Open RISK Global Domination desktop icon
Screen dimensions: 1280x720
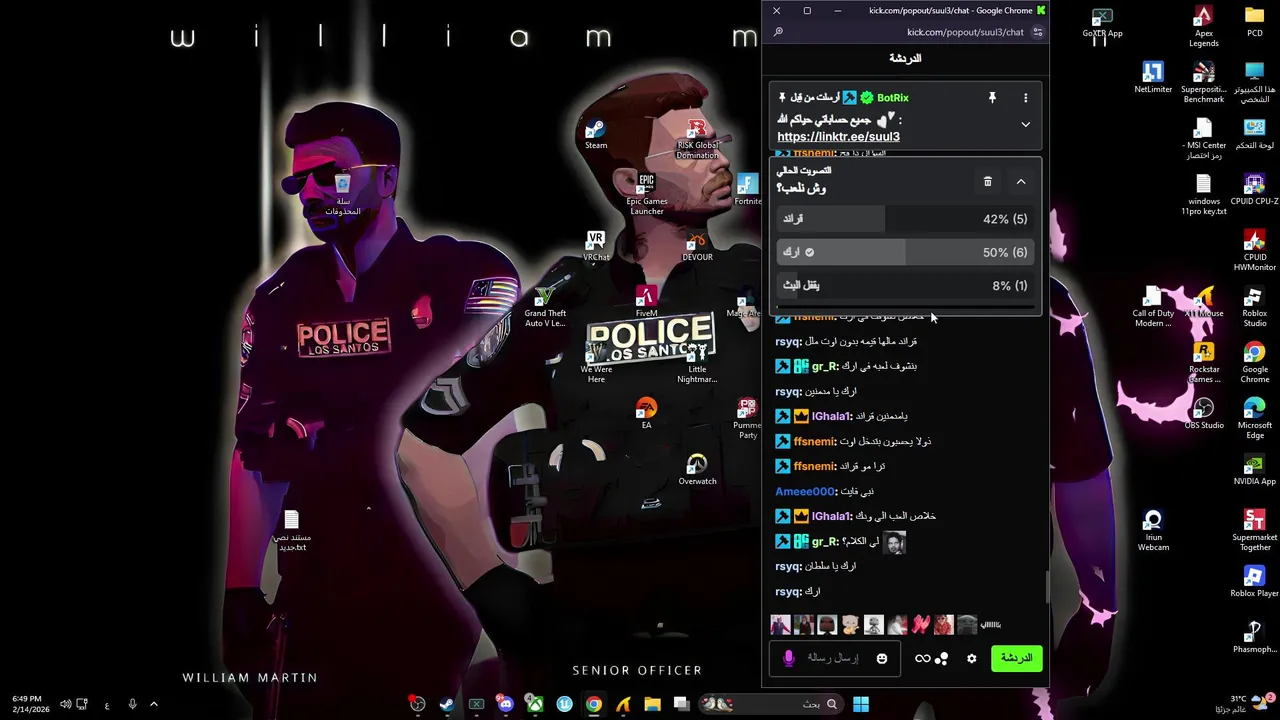pos(697,139)
